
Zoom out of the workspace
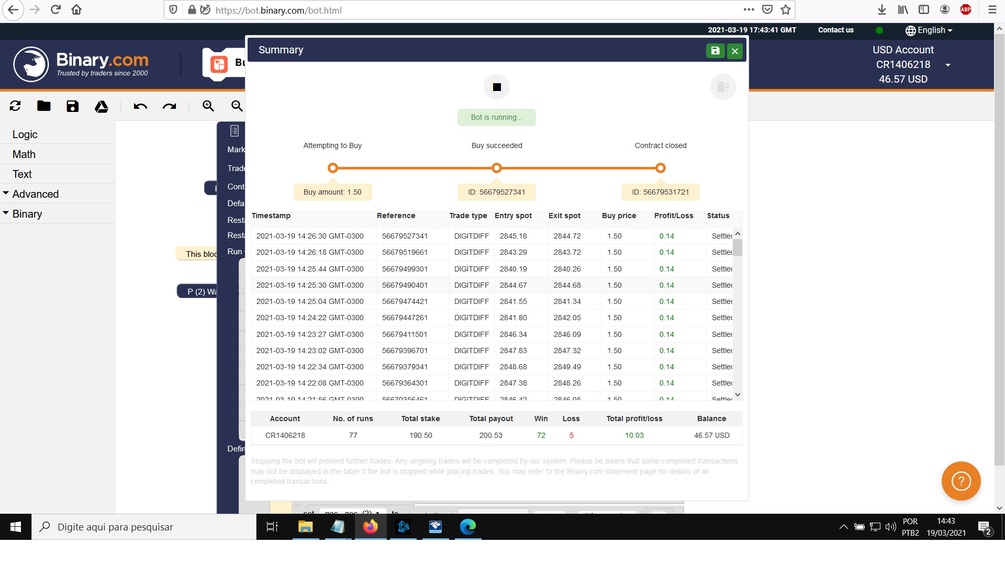coord(237,106)
